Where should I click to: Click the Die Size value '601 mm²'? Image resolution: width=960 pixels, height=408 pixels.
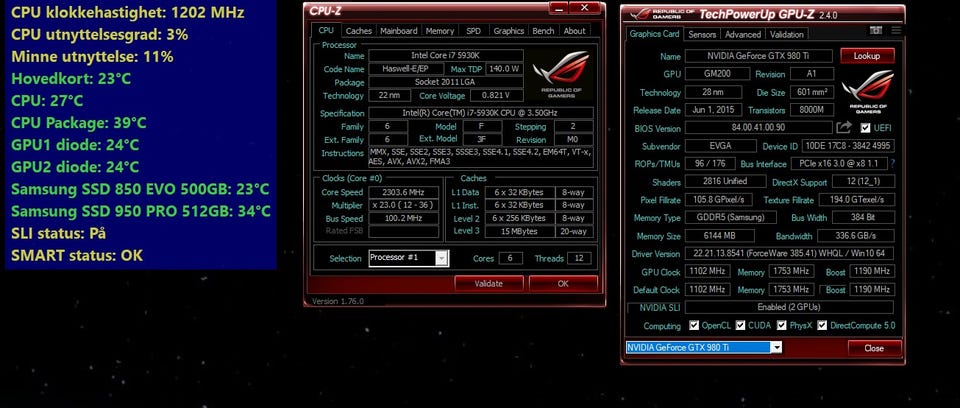point(812,92)
